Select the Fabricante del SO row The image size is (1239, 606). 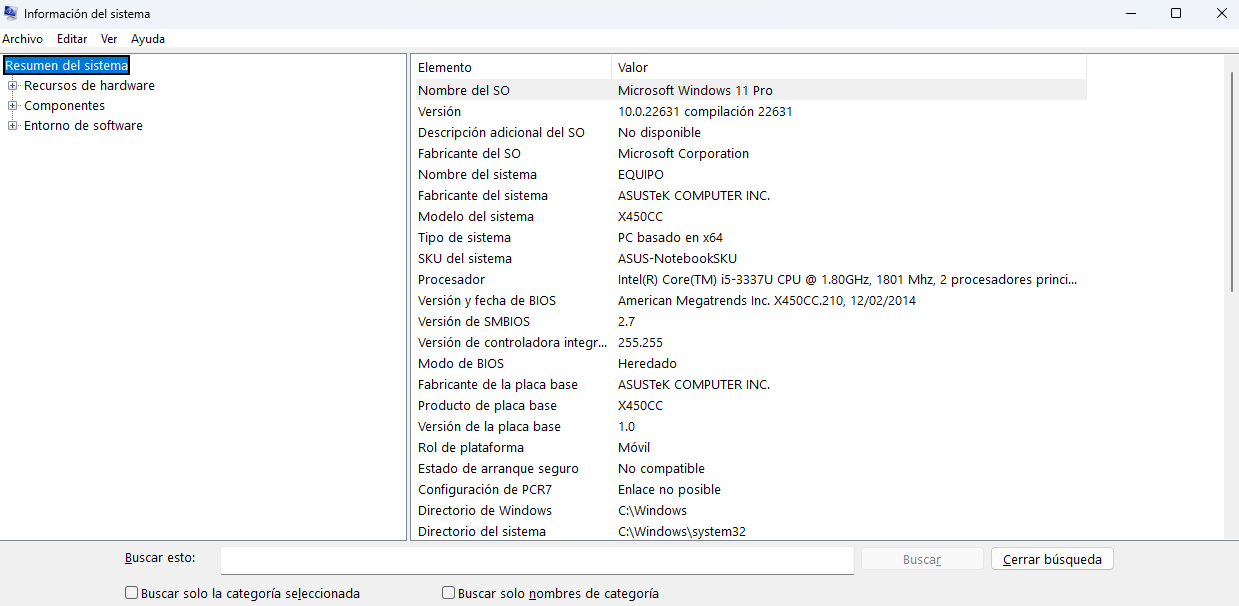click(x=749, y=153)
